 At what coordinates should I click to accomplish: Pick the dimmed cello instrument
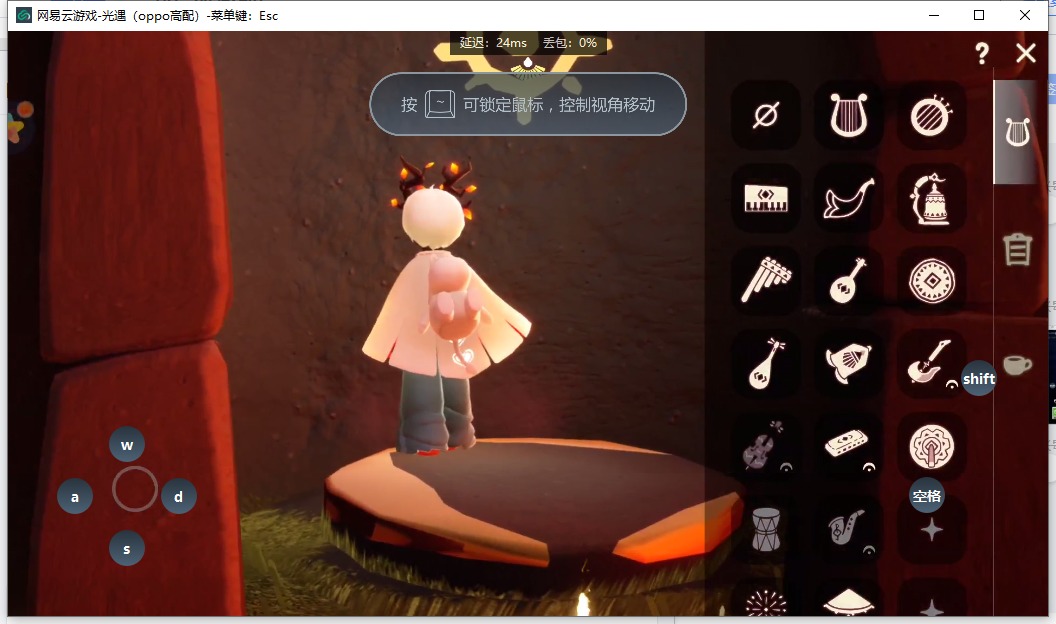coord(766,446)
